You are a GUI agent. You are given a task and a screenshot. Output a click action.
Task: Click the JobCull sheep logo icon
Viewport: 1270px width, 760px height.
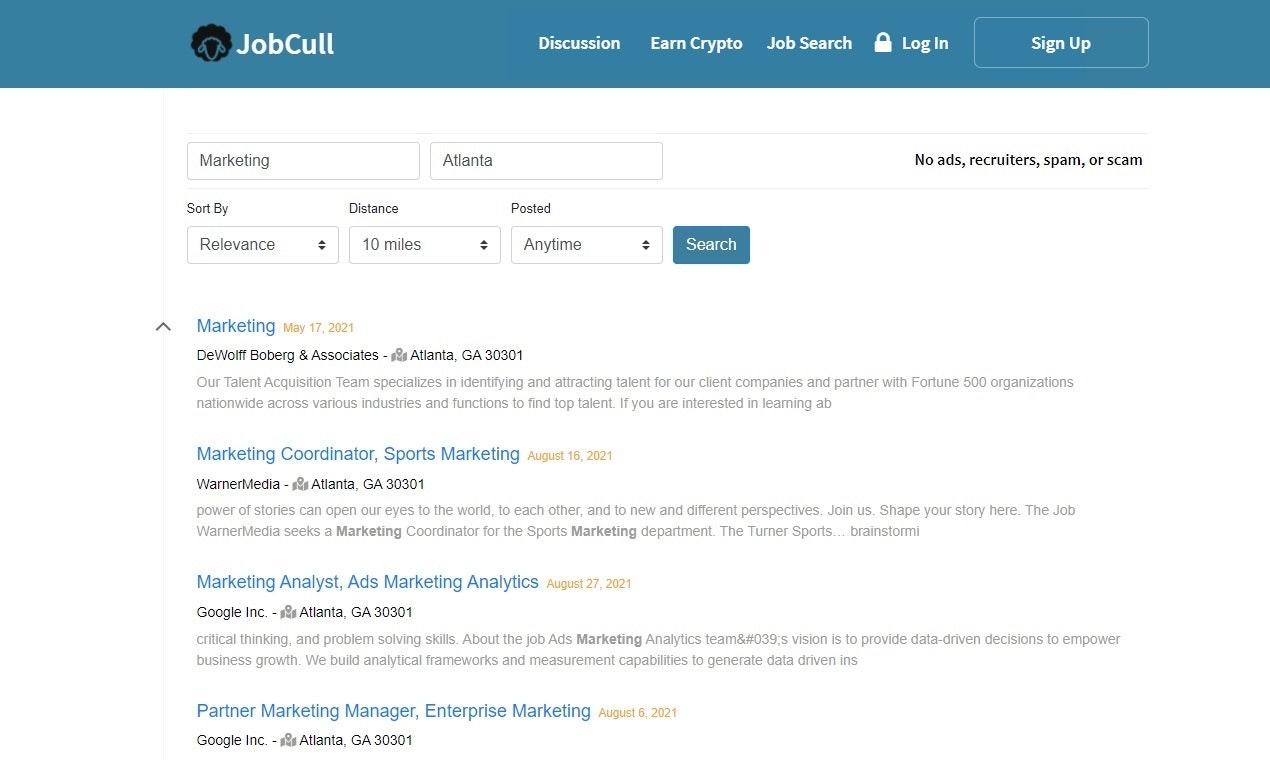tap(211, 44)
